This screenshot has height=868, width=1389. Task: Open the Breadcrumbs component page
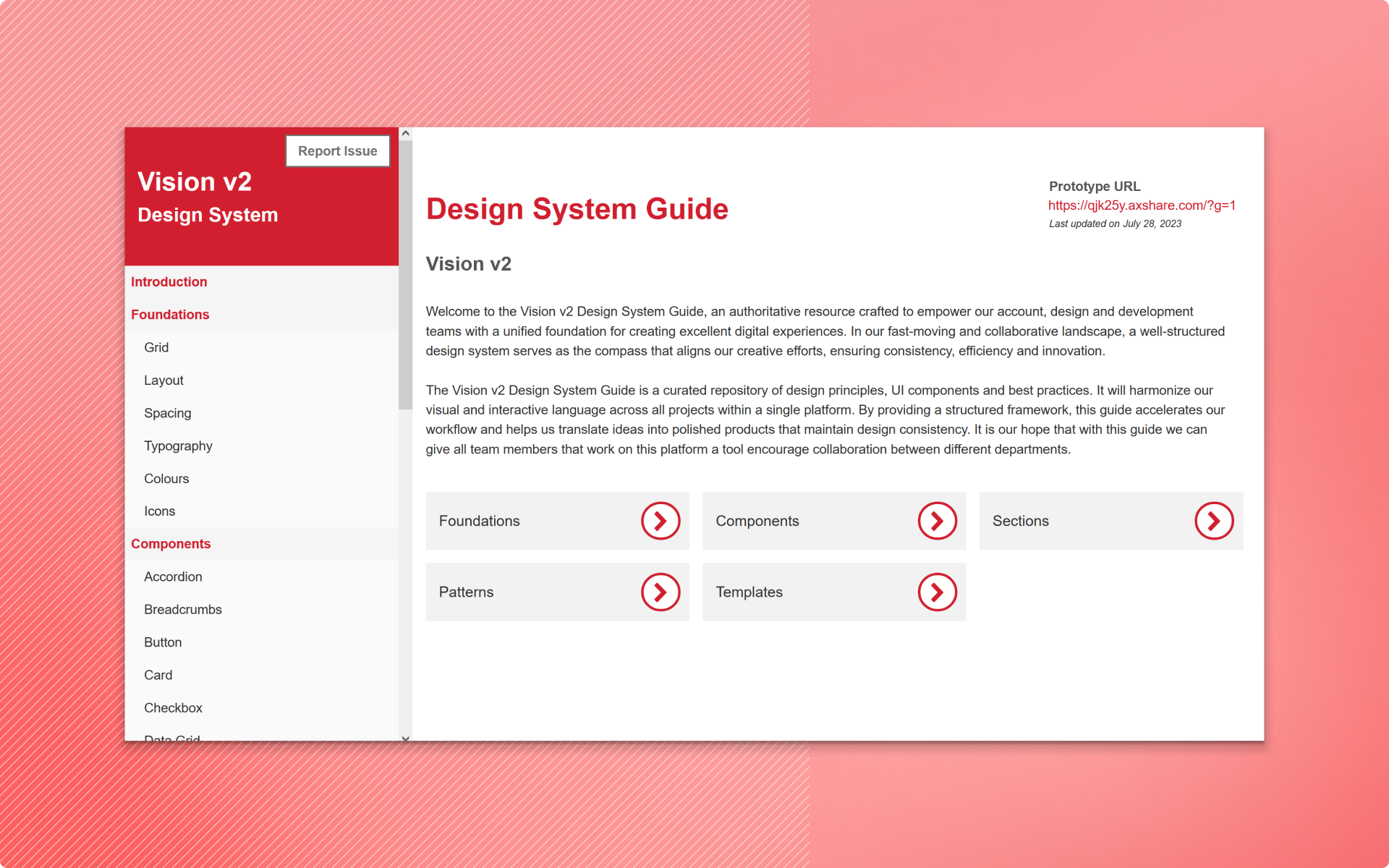(x=183, y=609)
